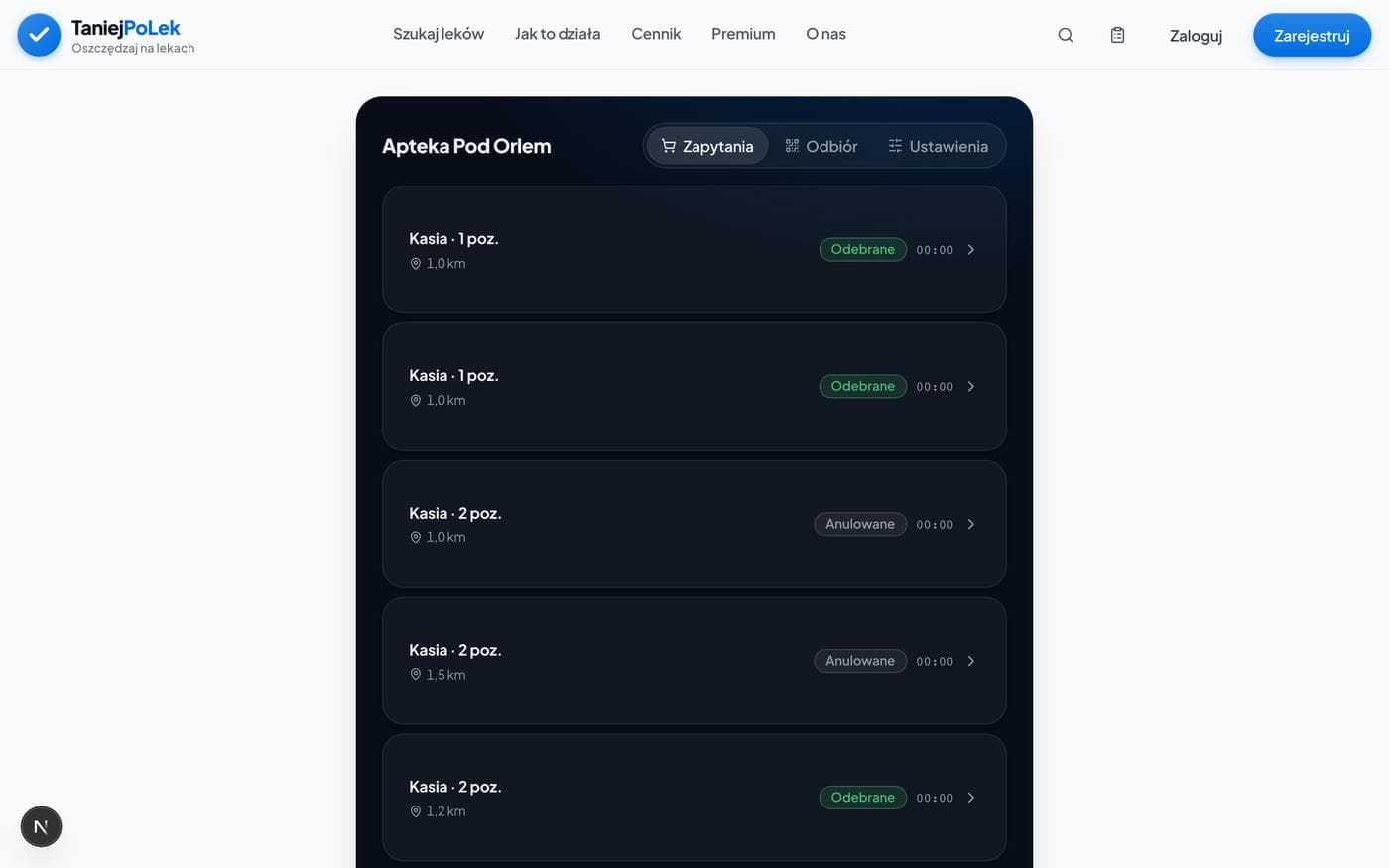Screen dimensions: 1389x868
Task: Open the clipboard list icon in header
Action: (x=1117, y=35)
